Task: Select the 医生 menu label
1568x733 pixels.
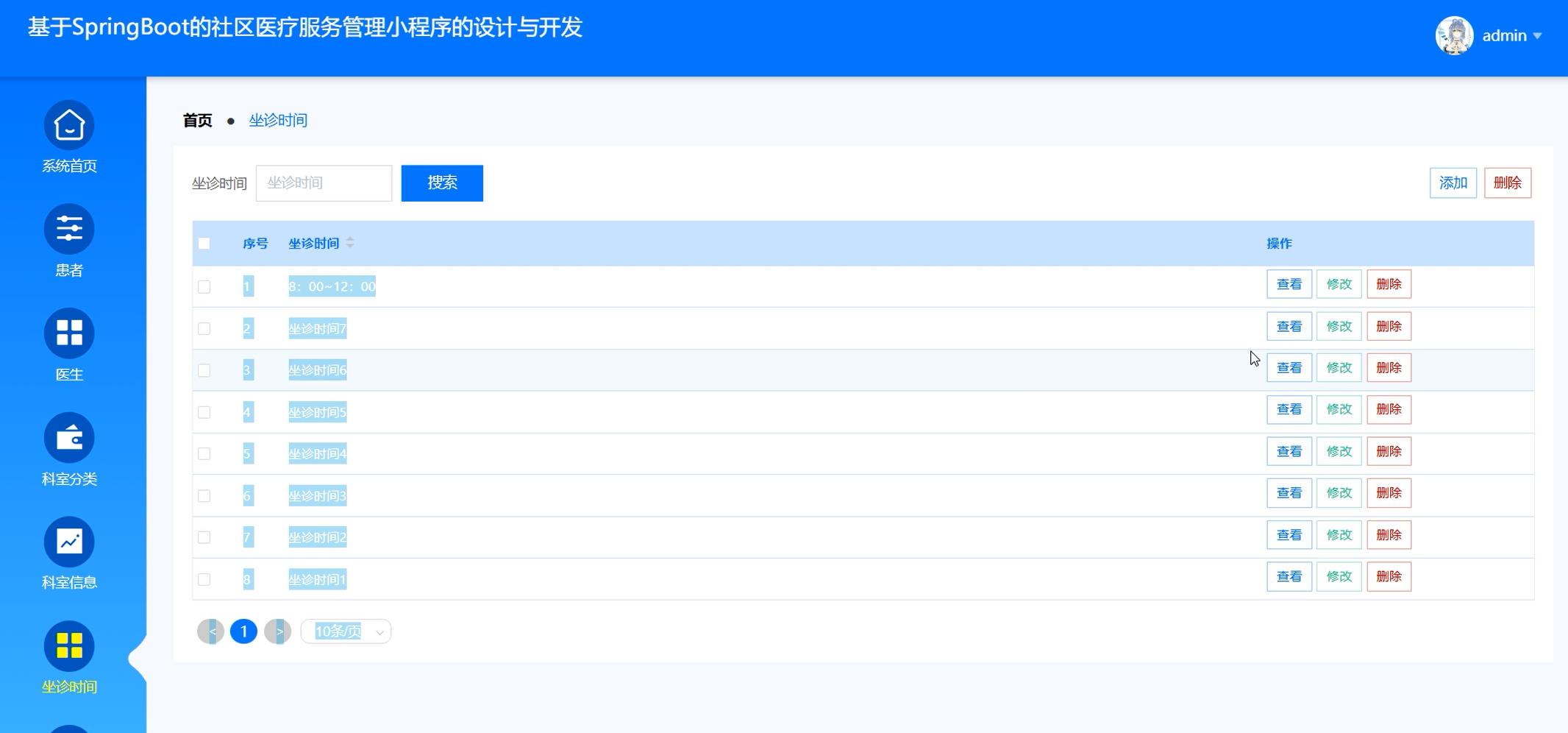Action: (69, 374)
